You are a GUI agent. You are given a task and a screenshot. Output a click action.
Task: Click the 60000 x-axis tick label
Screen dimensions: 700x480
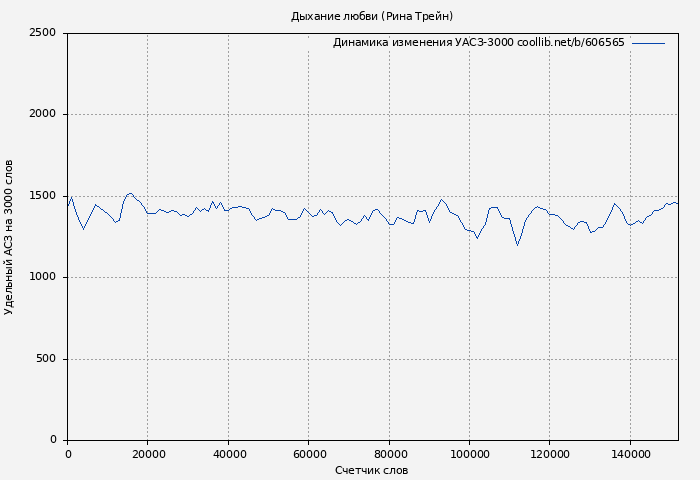(308, 453)
